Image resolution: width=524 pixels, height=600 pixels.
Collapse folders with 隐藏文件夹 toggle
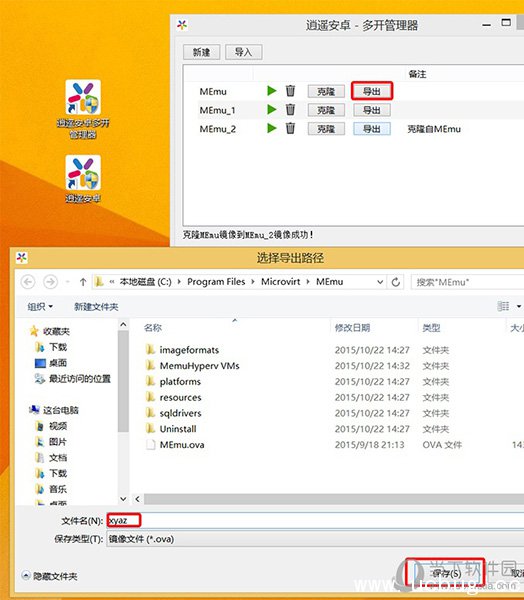pos(49,576)
